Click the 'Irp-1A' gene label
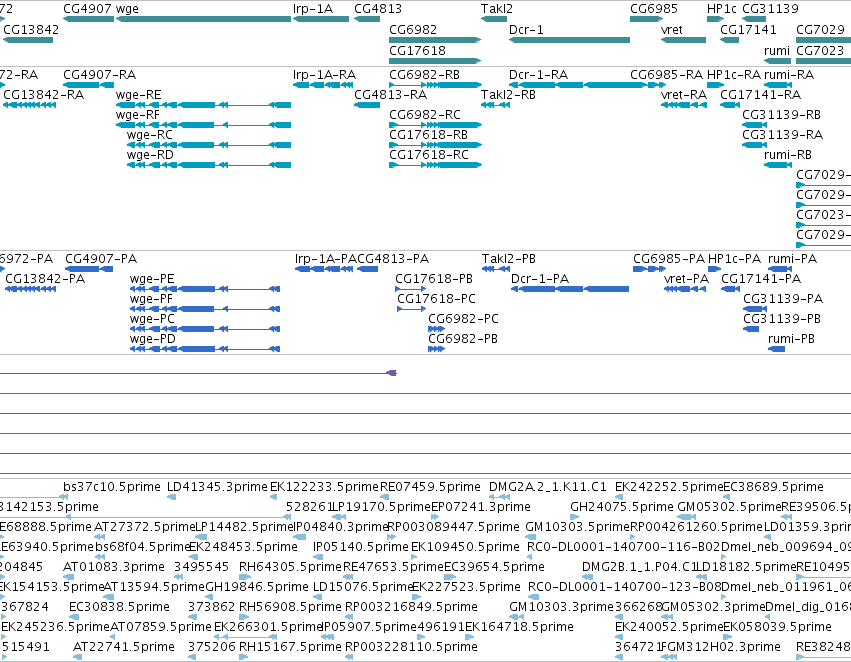 (x=313, y=9)
